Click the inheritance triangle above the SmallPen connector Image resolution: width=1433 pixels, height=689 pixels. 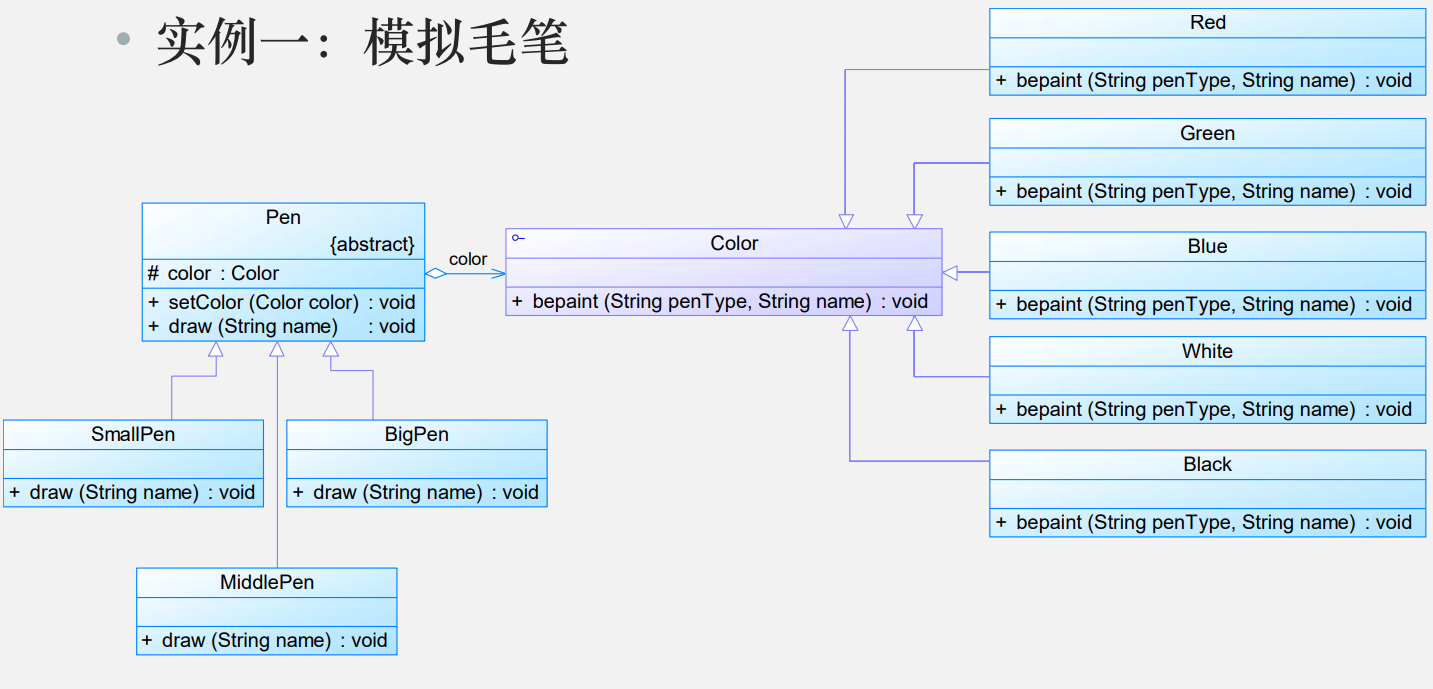[x=215, y=350]
